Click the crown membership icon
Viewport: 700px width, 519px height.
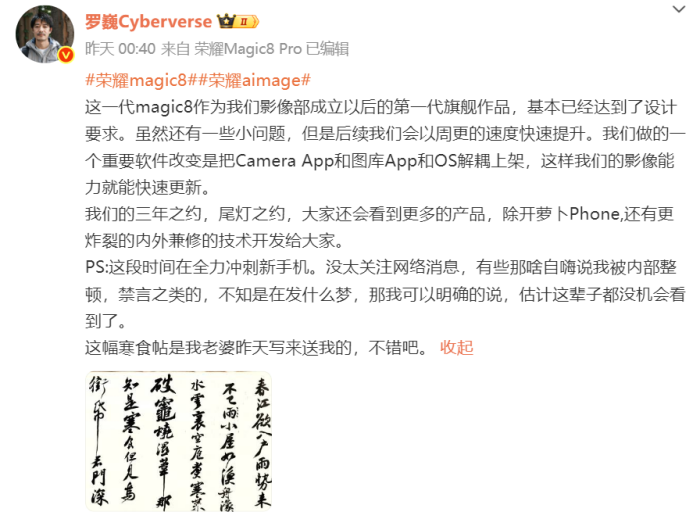[226, 21]
